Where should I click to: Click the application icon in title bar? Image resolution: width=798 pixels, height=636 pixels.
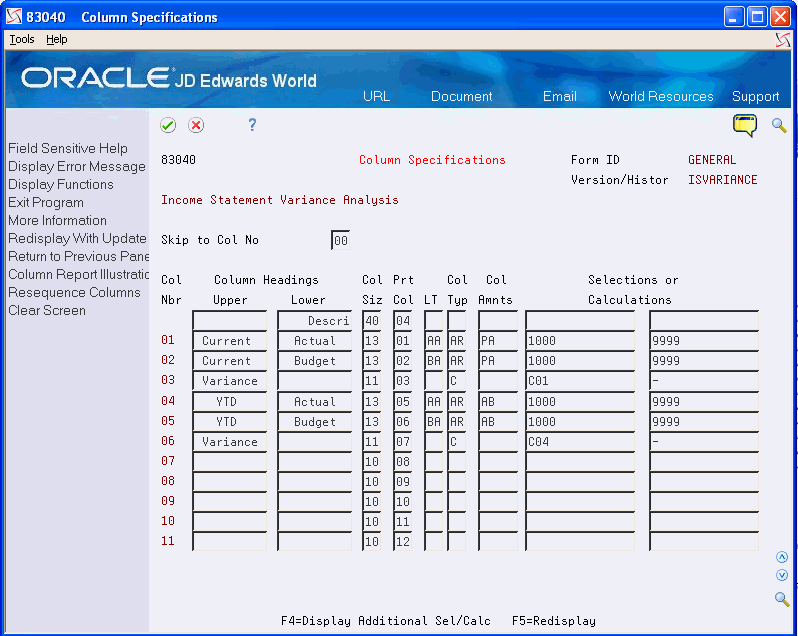14,17
